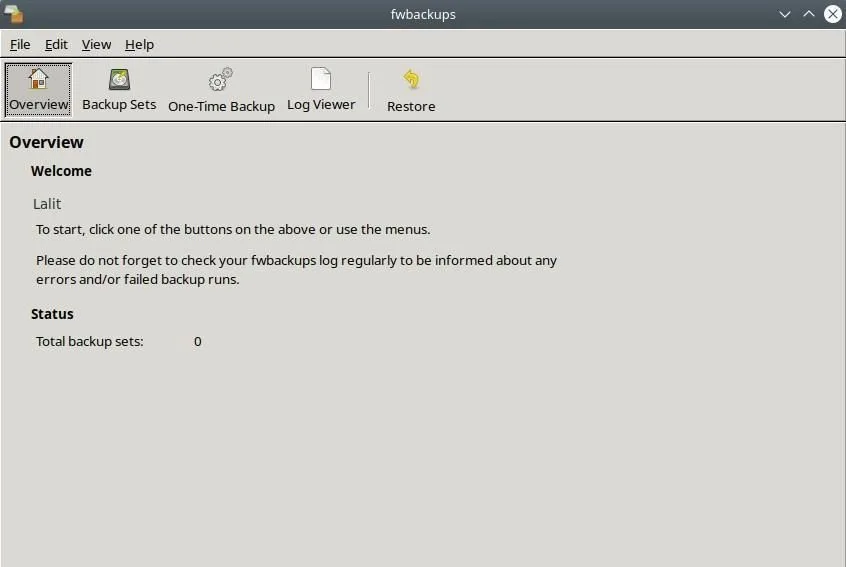Open the Edit menu

click(x=56, y=44)
